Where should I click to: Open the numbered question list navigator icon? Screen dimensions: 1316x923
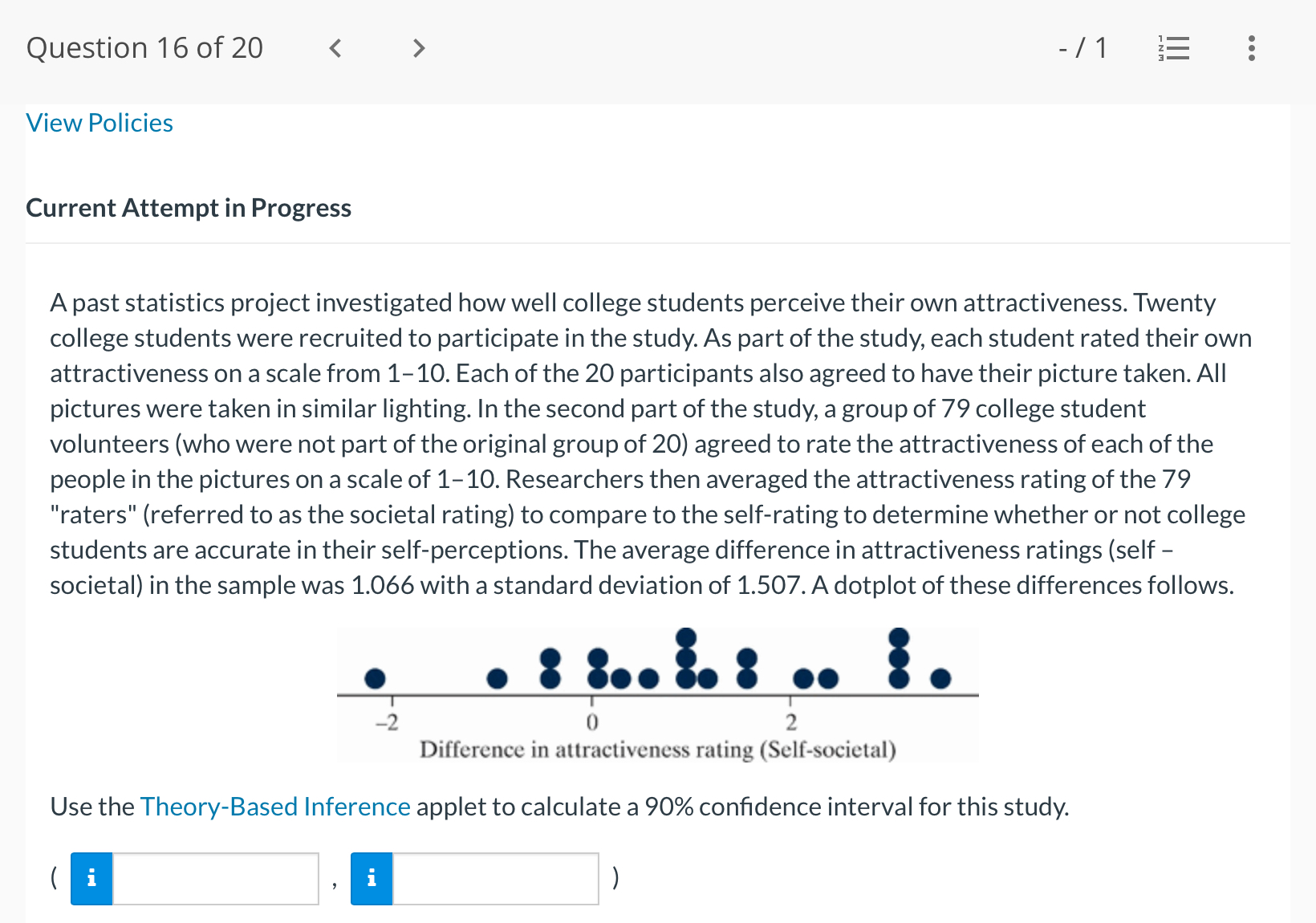coord(1173,48)
